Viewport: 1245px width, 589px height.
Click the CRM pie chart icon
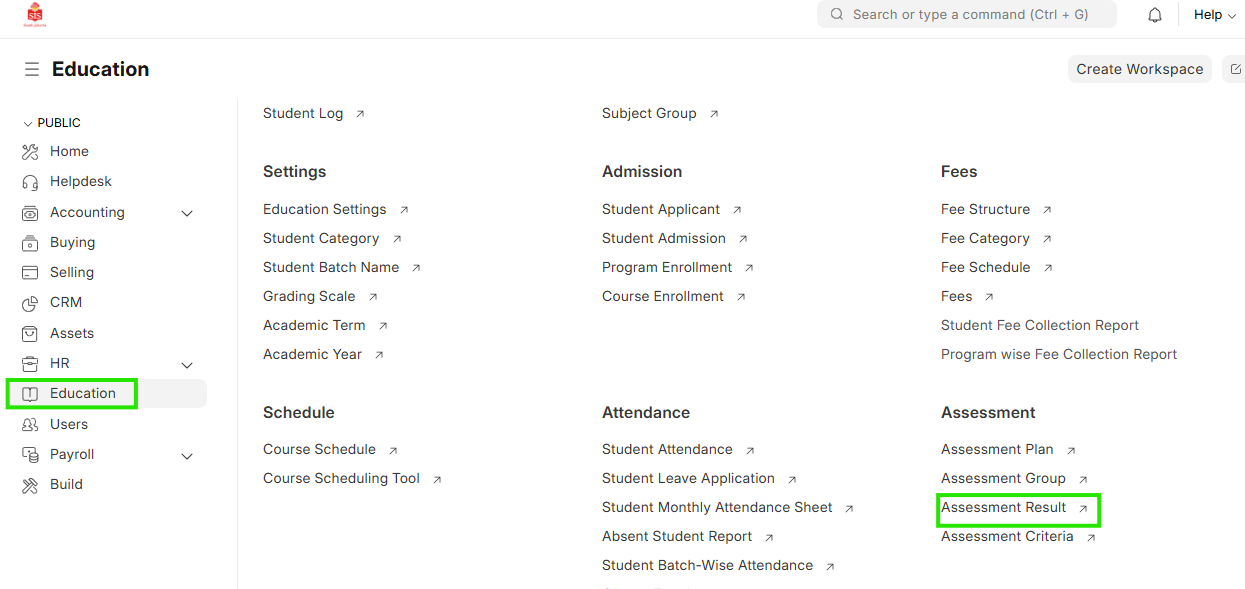point(30,303)
